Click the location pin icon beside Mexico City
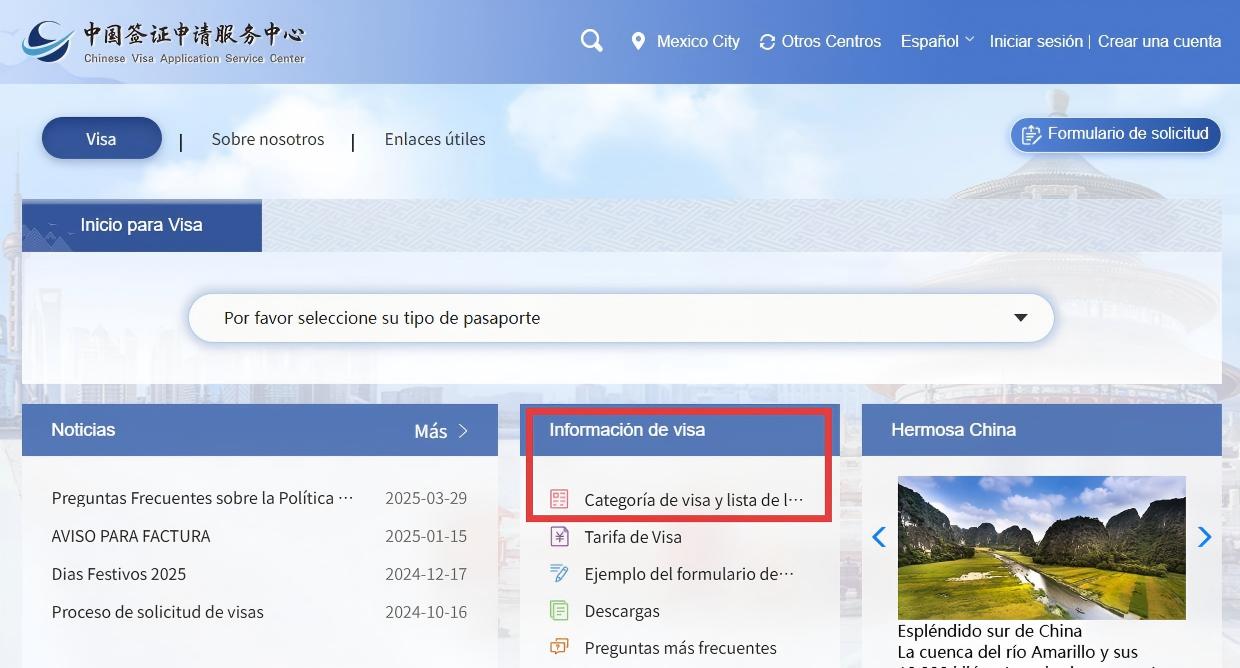Viewport: 1240px width, 668px height. click(638, 42)
